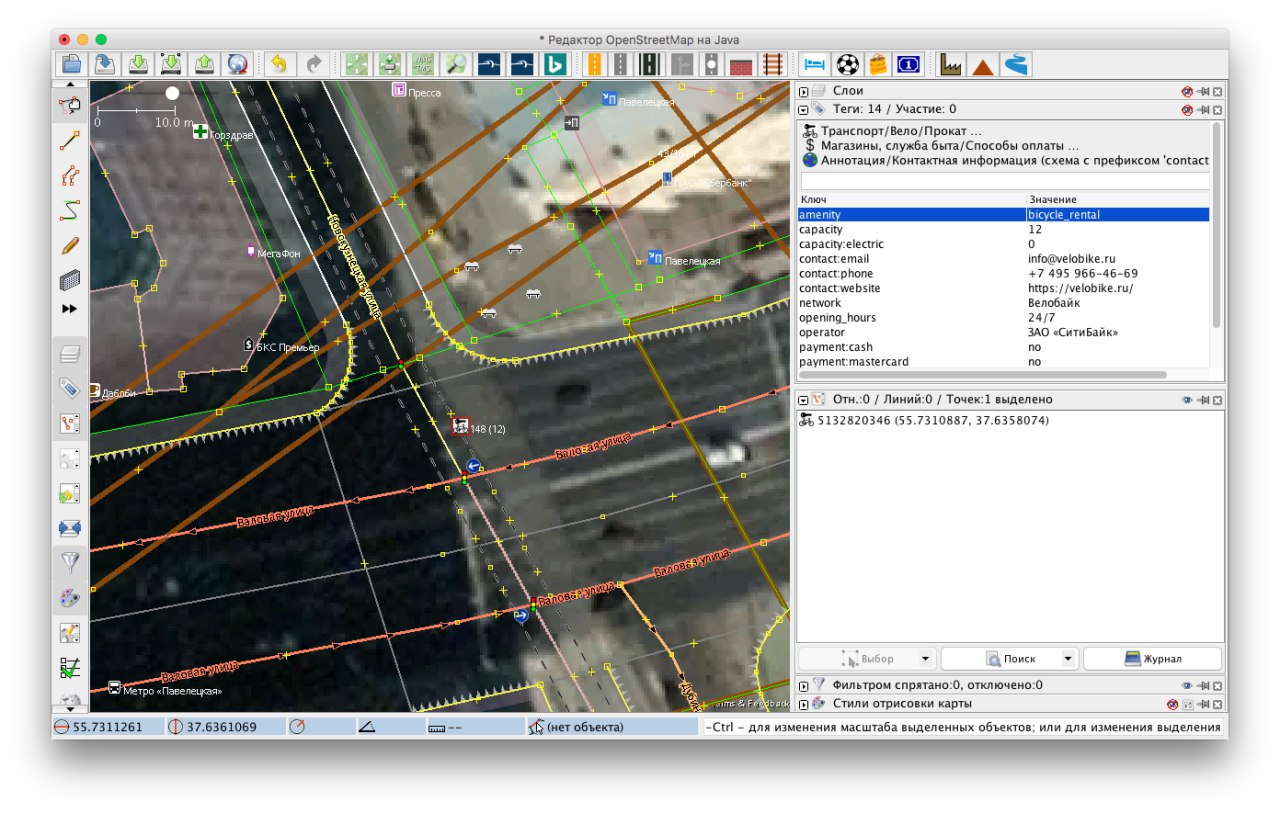
Task: Open the shopping bag shops preset
Action: click(878, 64)
